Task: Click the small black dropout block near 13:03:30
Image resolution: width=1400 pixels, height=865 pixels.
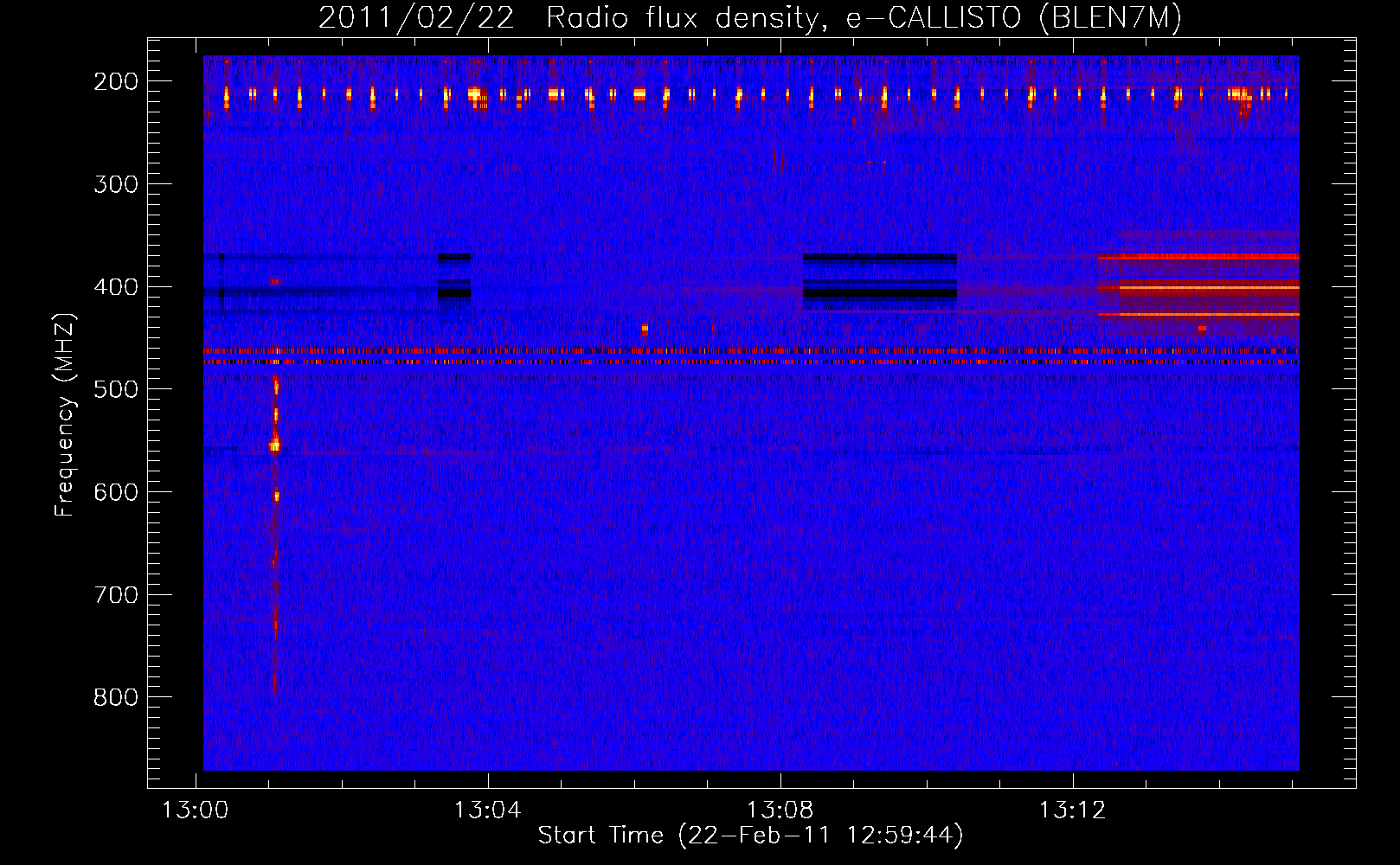Action: [x=454, y=277]
